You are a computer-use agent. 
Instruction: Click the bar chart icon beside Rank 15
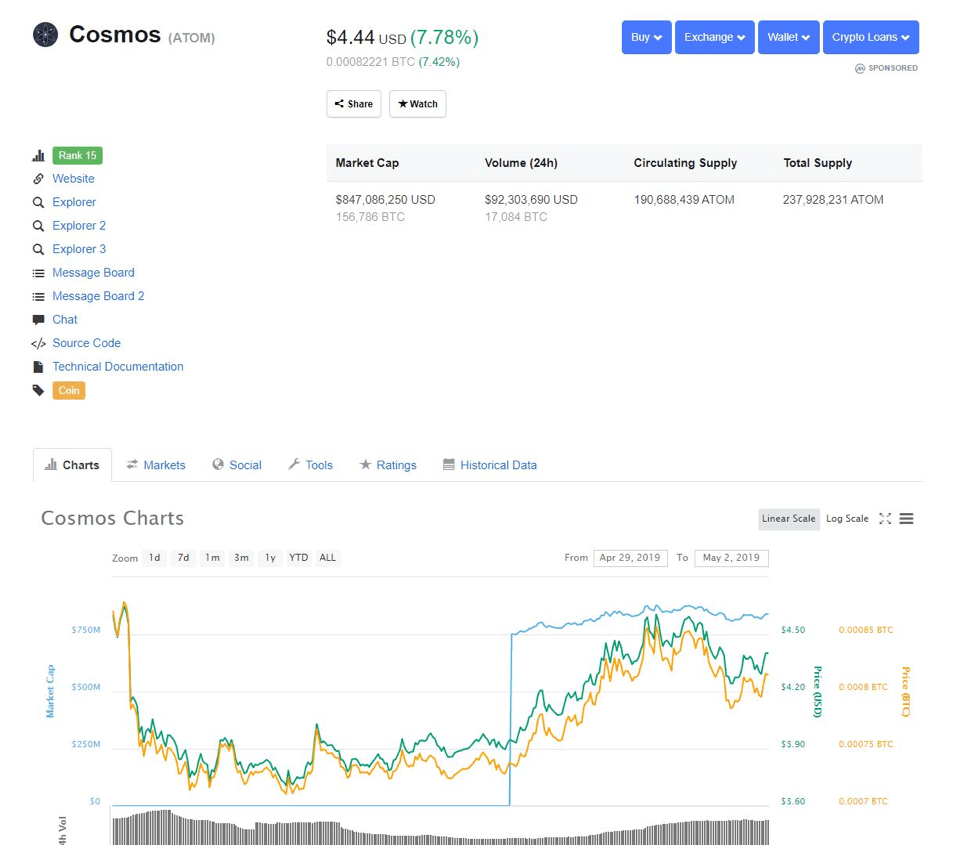point(39,155)
